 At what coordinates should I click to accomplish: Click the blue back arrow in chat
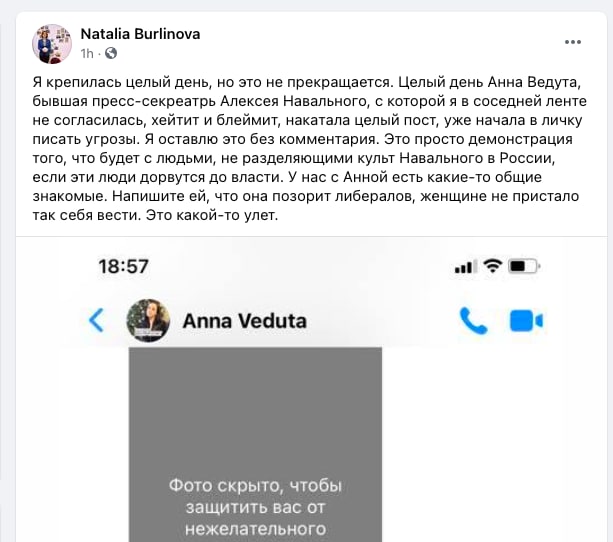[96, 320]
